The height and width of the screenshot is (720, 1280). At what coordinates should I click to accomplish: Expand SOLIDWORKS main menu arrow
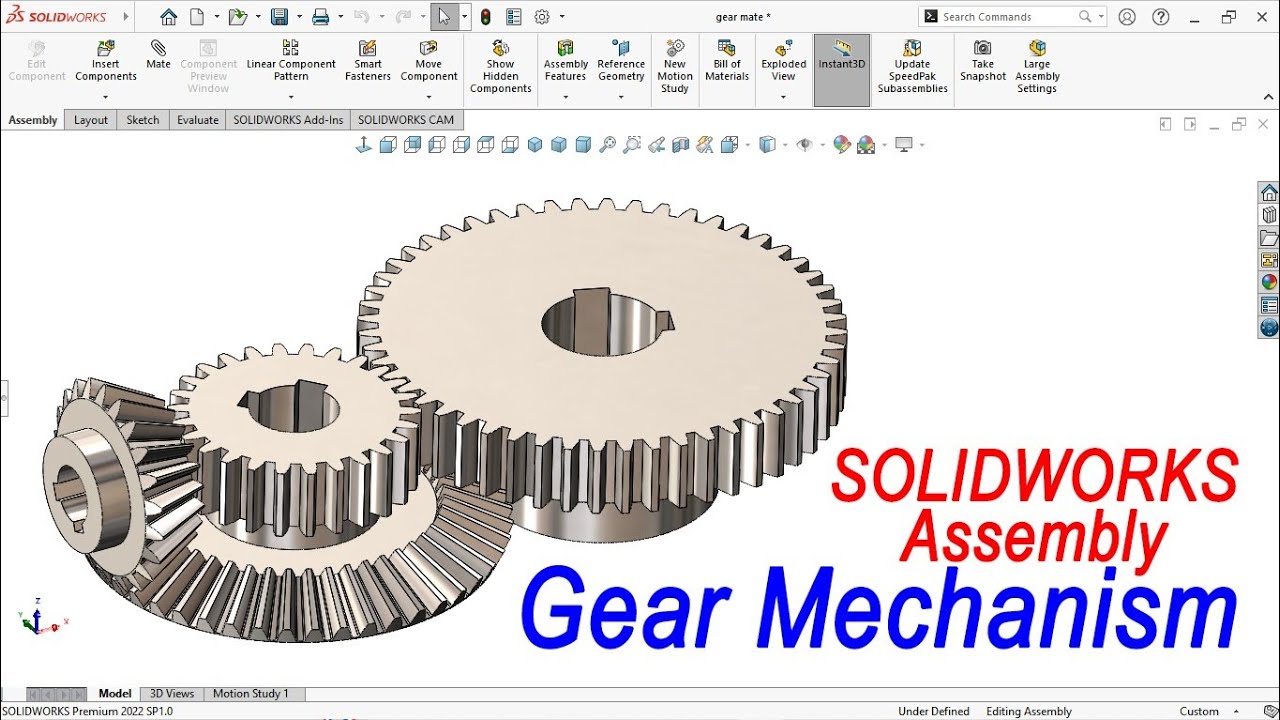[x=126, y=17]
